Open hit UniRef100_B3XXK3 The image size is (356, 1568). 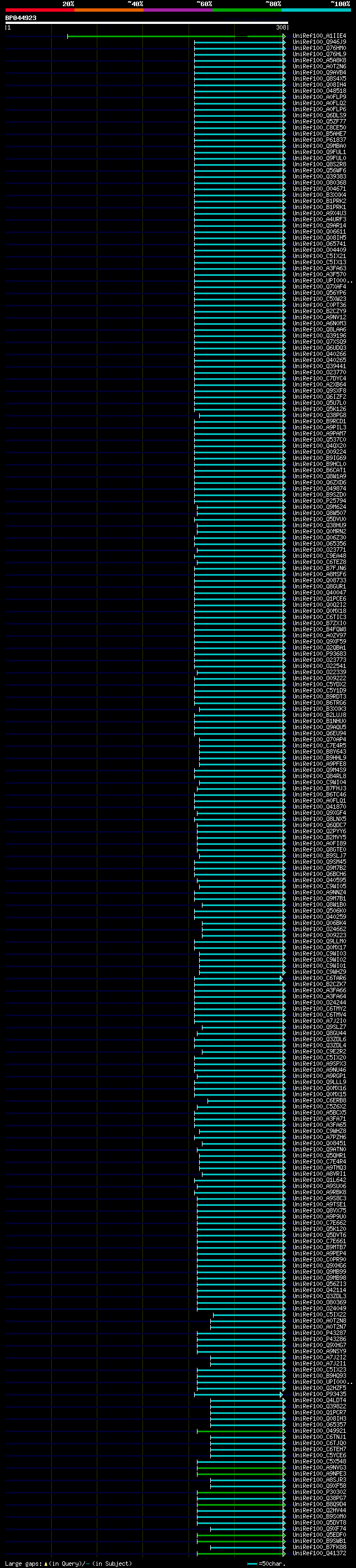coord(319,709)
